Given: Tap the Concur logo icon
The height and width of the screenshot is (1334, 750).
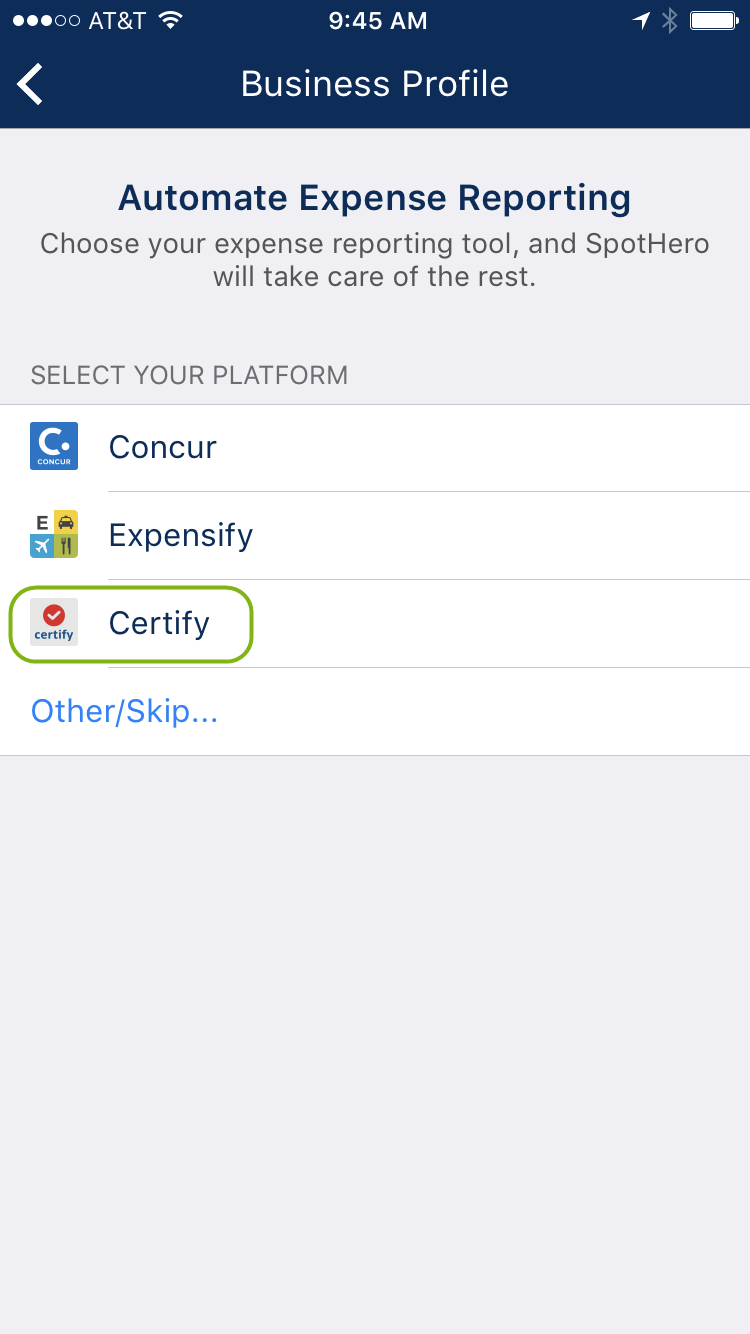Looking at the screenshot, I should (x=54, y=447).
